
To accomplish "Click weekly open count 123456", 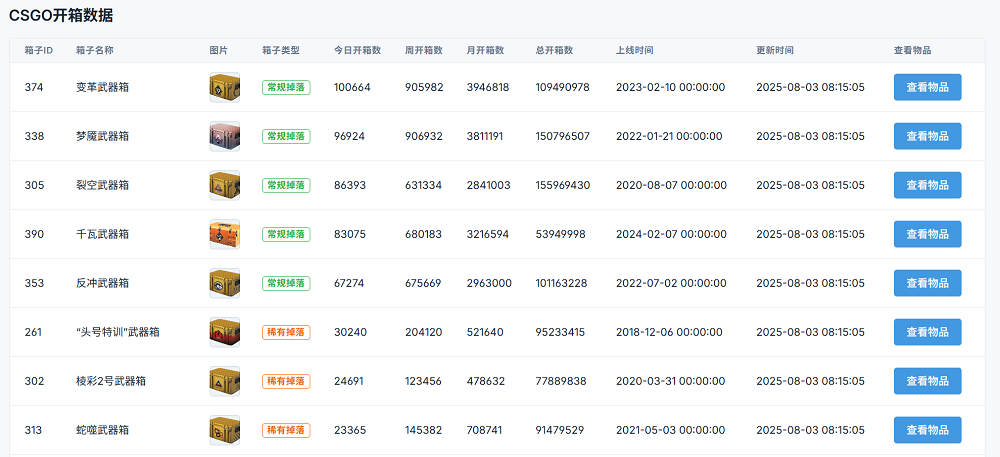I will 423,381.
